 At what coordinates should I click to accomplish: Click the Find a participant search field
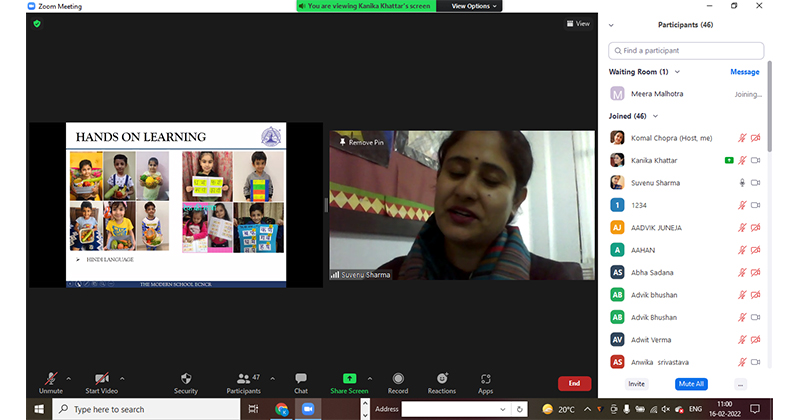(686, 50)
